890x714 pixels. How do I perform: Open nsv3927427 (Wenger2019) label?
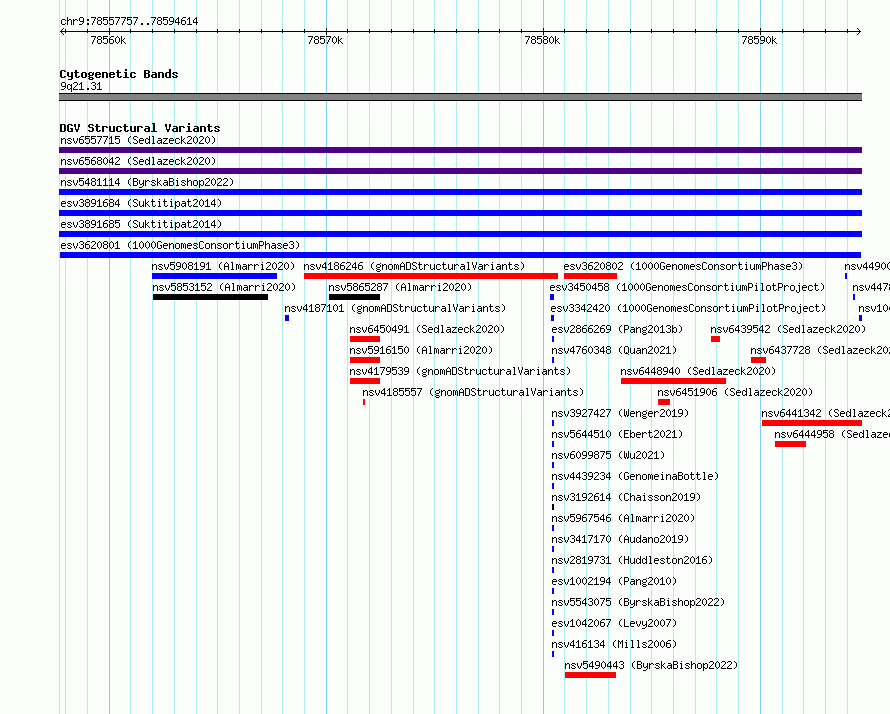tap(620, 413)
